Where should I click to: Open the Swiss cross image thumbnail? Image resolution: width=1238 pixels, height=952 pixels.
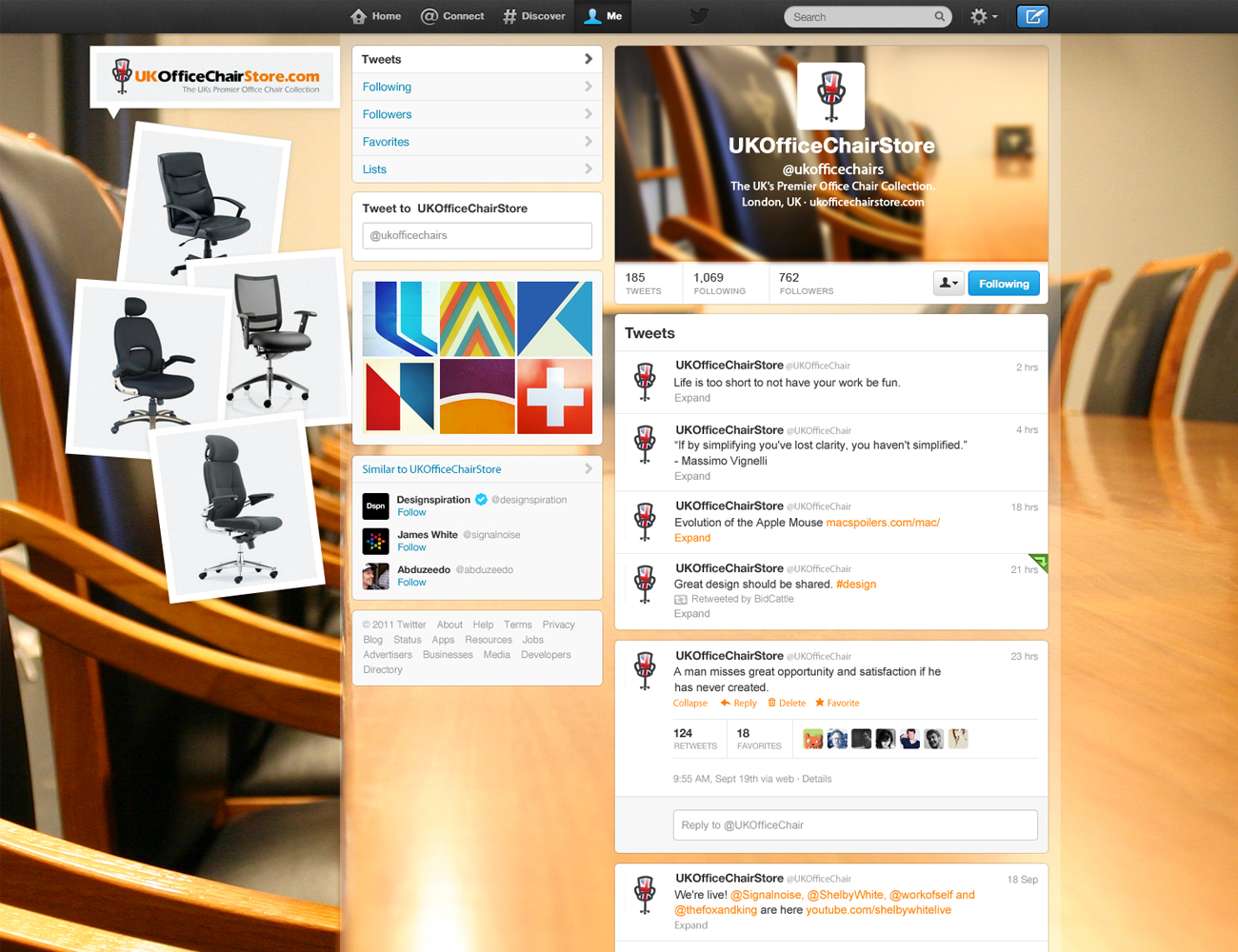[555, 396]
